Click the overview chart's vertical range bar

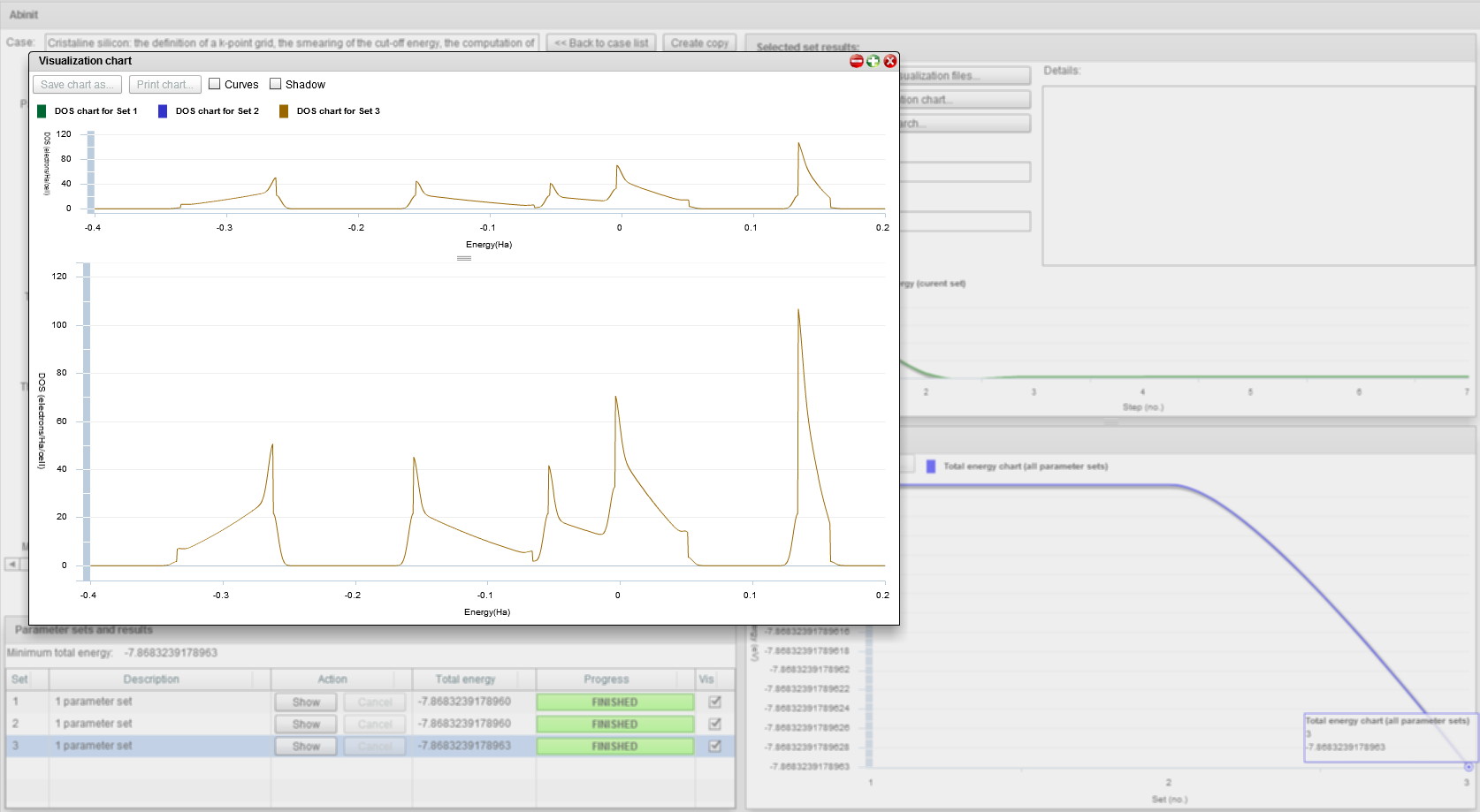[91, 172]
